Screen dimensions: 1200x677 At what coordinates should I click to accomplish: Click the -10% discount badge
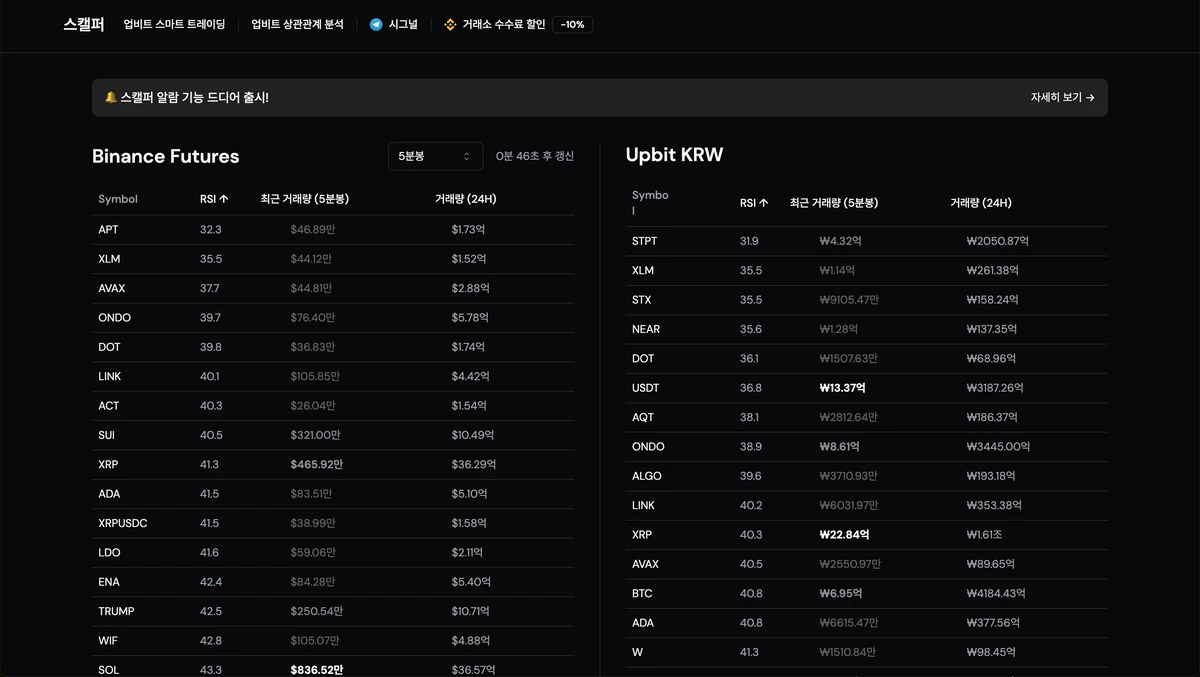(x=573, y=24)
